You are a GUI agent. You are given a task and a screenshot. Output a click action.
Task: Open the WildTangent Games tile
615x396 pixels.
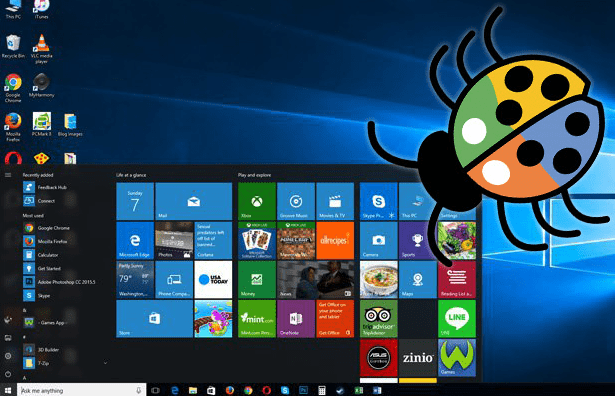tap(457, 358)
